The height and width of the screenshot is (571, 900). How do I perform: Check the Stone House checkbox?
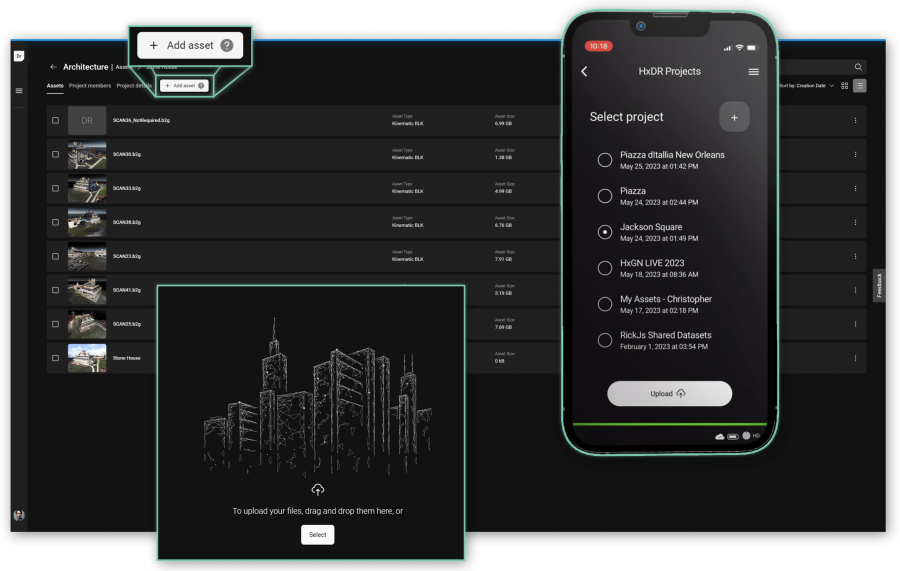[56, 358]
